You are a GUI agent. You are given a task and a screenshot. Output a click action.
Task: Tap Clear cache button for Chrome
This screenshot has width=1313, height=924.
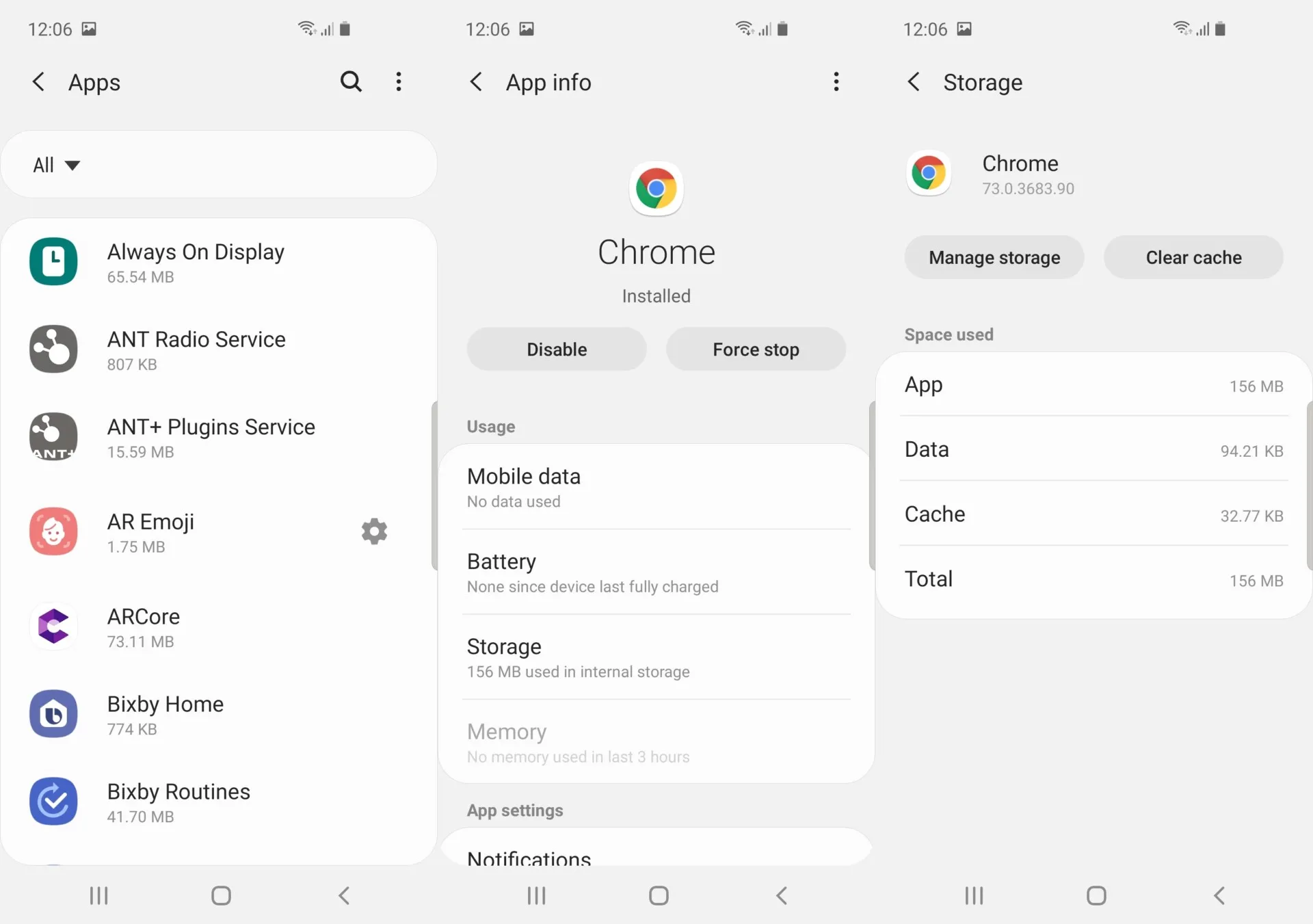coord(1193,257)
